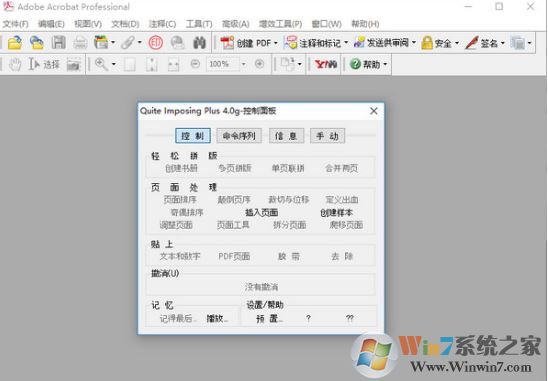The image size is (548, 381).
Task: Click the 颠倒页序 option
Action: 234,200
